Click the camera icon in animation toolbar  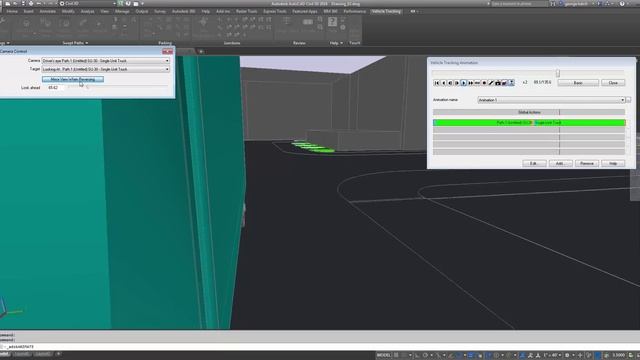498,83
